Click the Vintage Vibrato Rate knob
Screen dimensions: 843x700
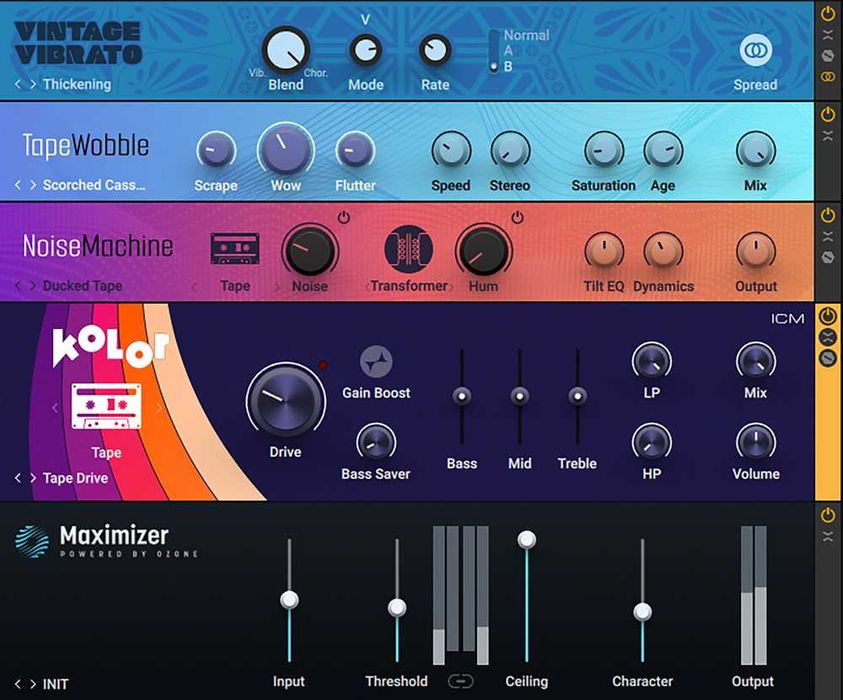pyautogui.click(x=435, y=51)
